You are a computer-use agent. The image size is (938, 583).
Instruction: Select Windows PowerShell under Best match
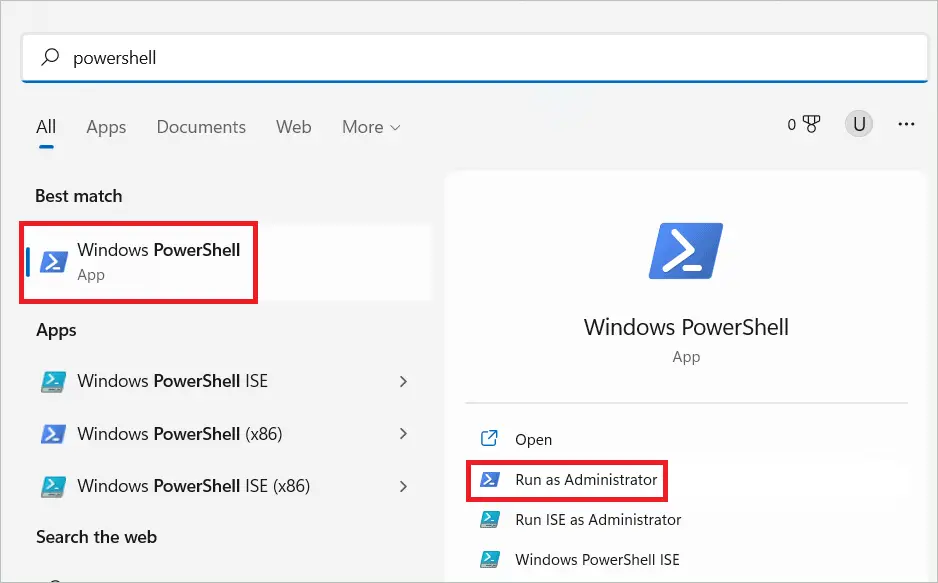tap(138, 262)
